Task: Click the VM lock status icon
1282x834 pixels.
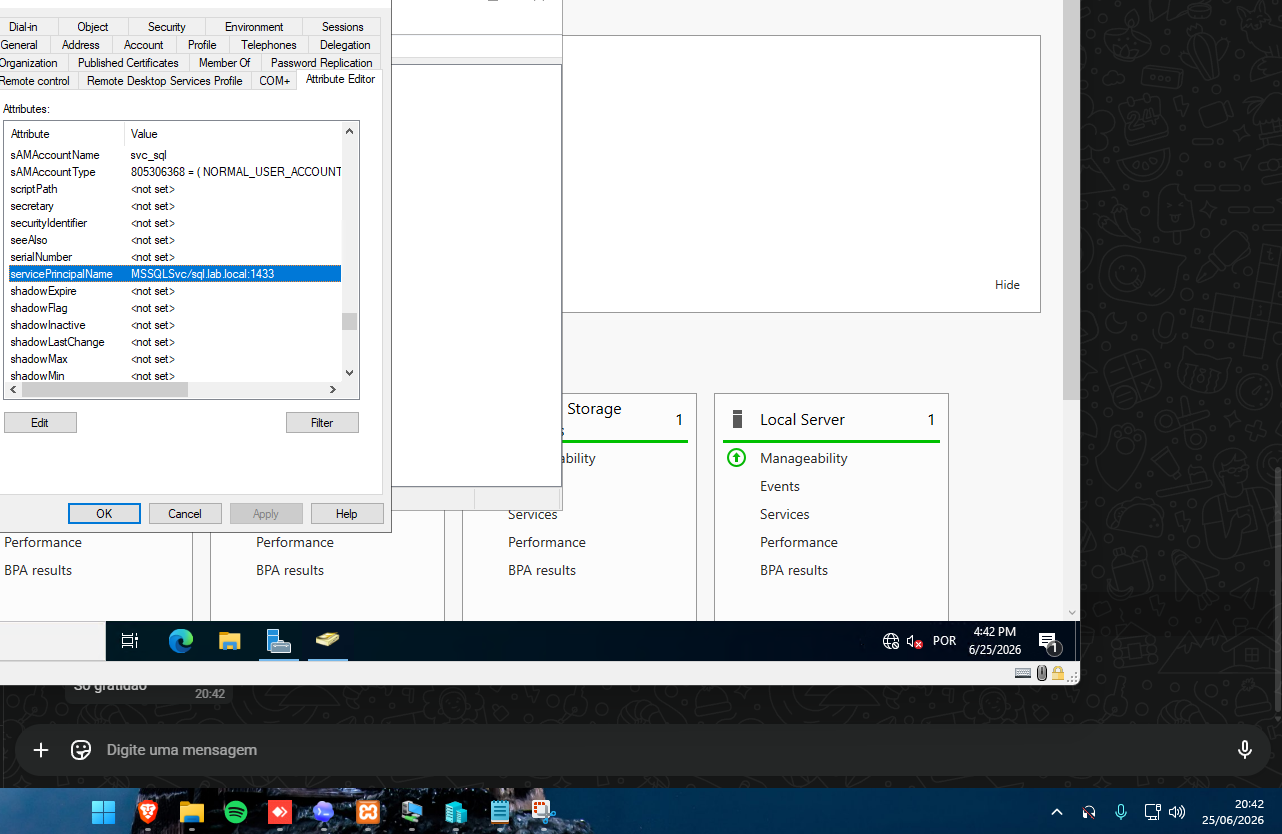Action: click(x=1058, y=673)
